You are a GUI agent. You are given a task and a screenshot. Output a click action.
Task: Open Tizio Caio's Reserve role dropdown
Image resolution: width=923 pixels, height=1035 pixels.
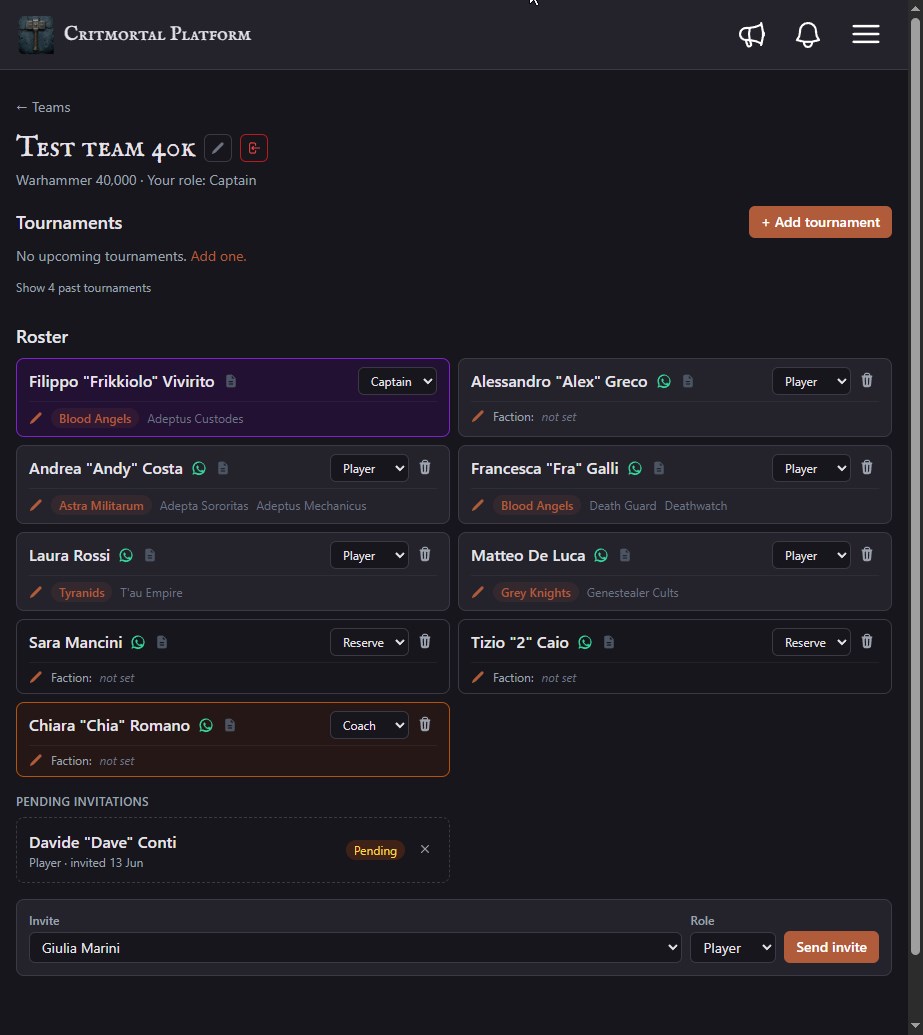(x=811, y=643)
